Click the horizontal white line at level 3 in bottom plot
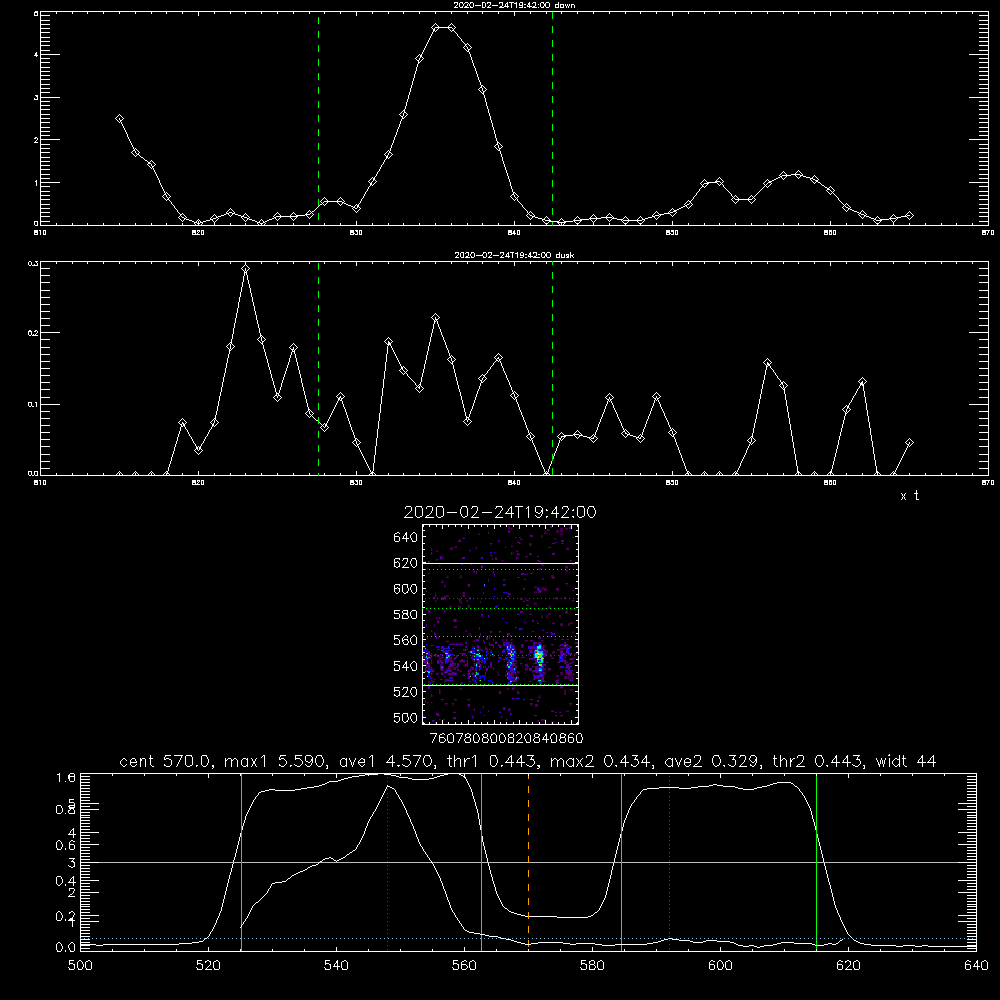1000x1000 pixels. 528,862
